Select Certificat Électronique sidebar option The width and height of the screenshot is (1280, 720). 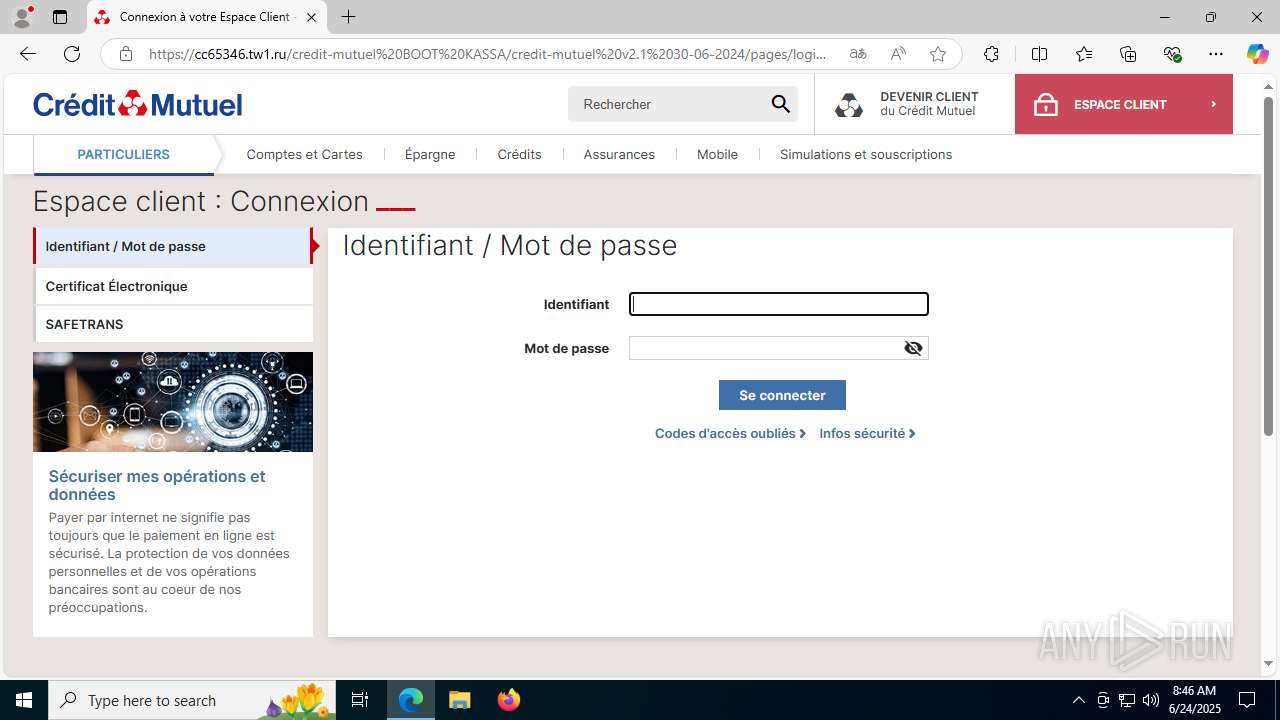click(173, 286)
